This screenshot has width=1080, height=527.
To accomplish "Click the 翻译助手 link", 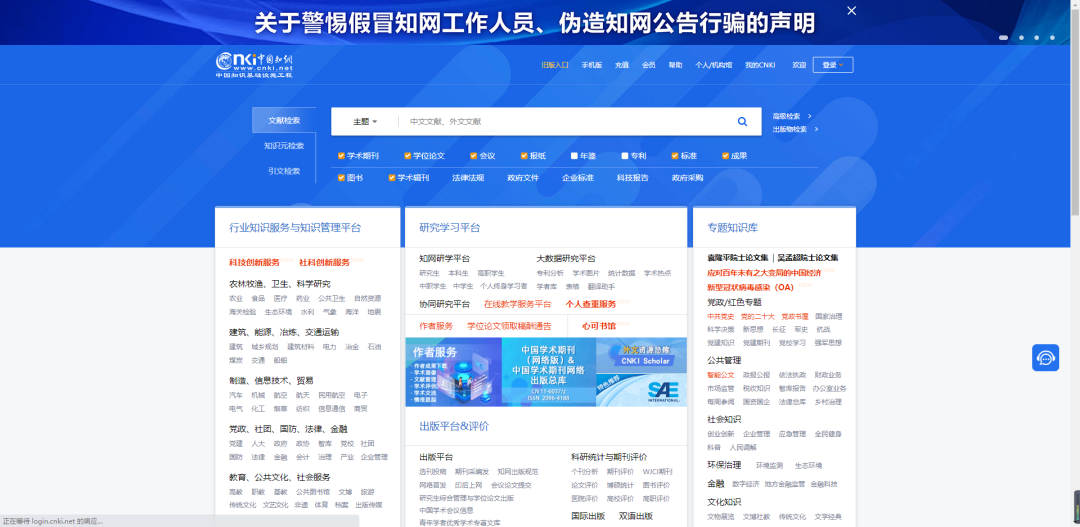I will [x=601, y=286].
